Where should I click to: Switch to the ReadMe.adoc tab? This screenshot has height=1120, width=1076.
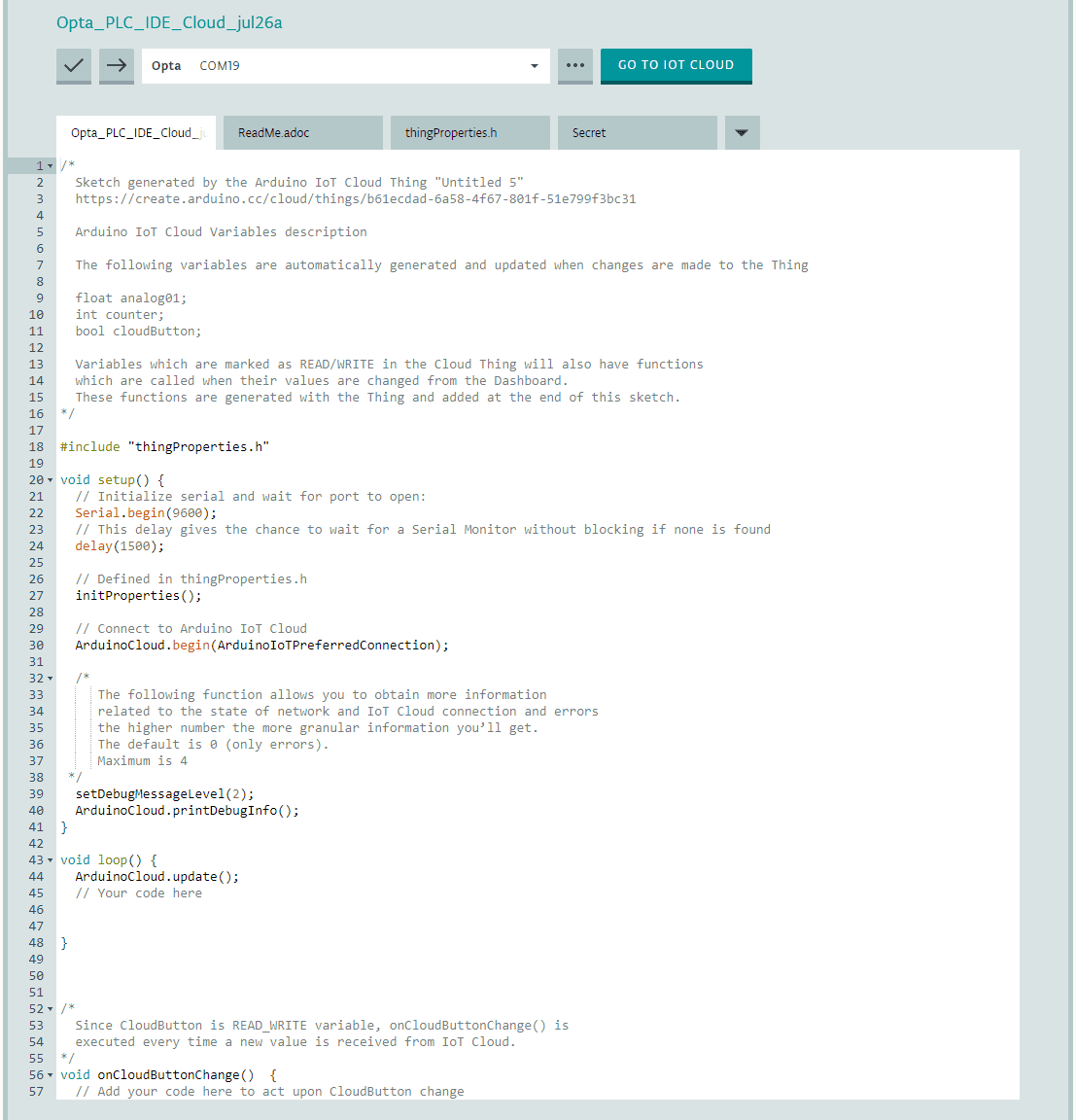point(302,133)
